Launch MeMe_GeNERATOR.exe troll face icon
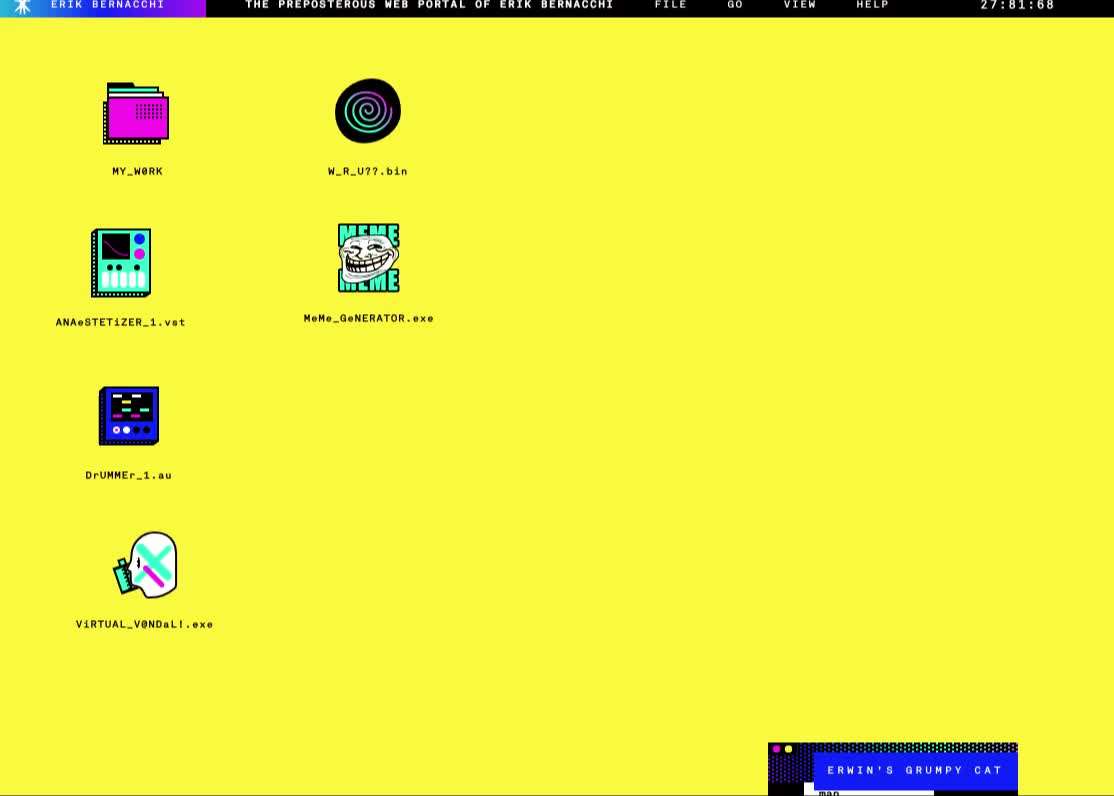Image resolution: width=1114 pixels, height=796 pixels. click(x=368, y=257)
